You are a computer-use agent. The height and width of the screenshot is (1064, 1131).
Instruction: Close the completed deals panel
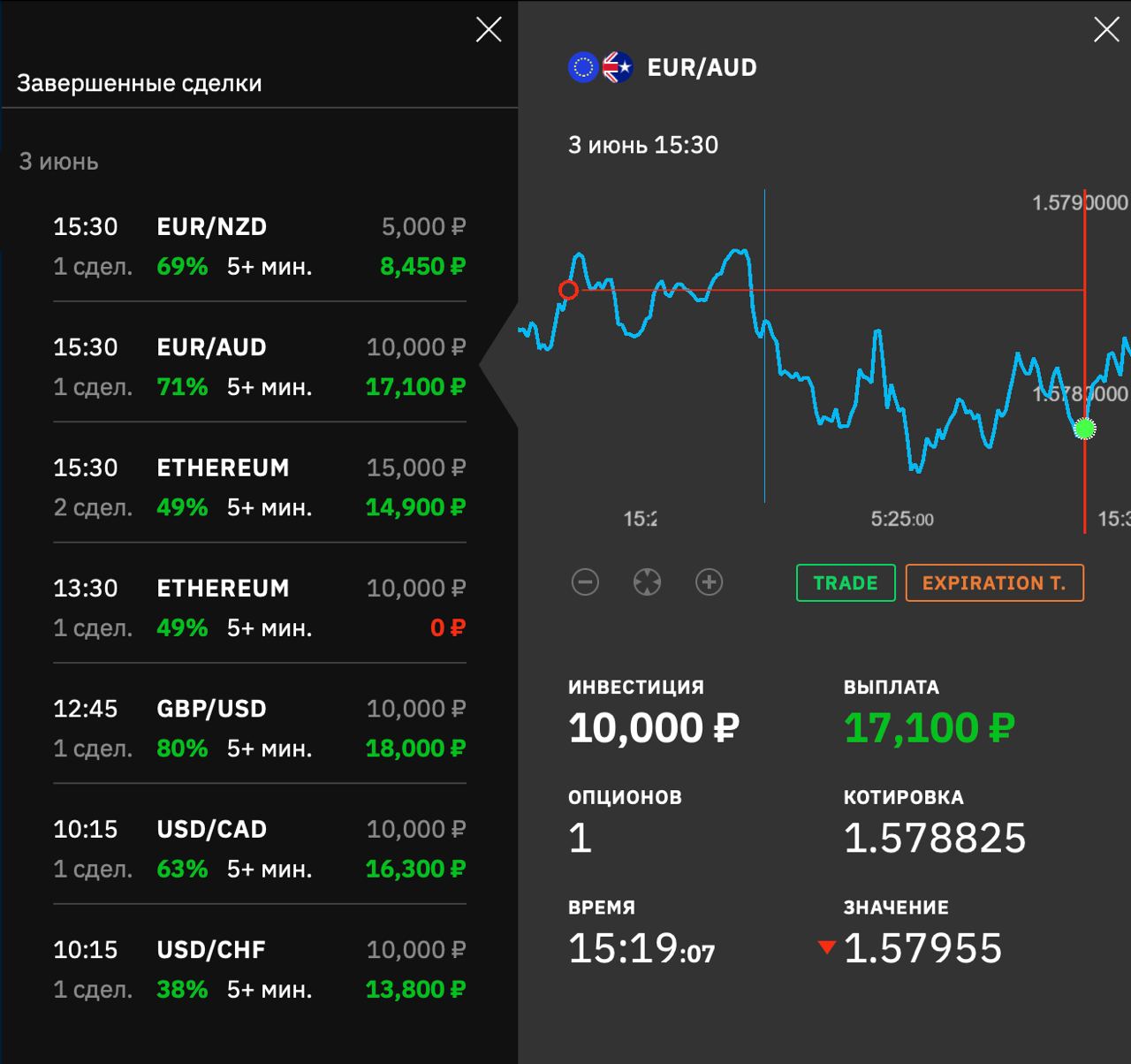(x=489, y=29)
